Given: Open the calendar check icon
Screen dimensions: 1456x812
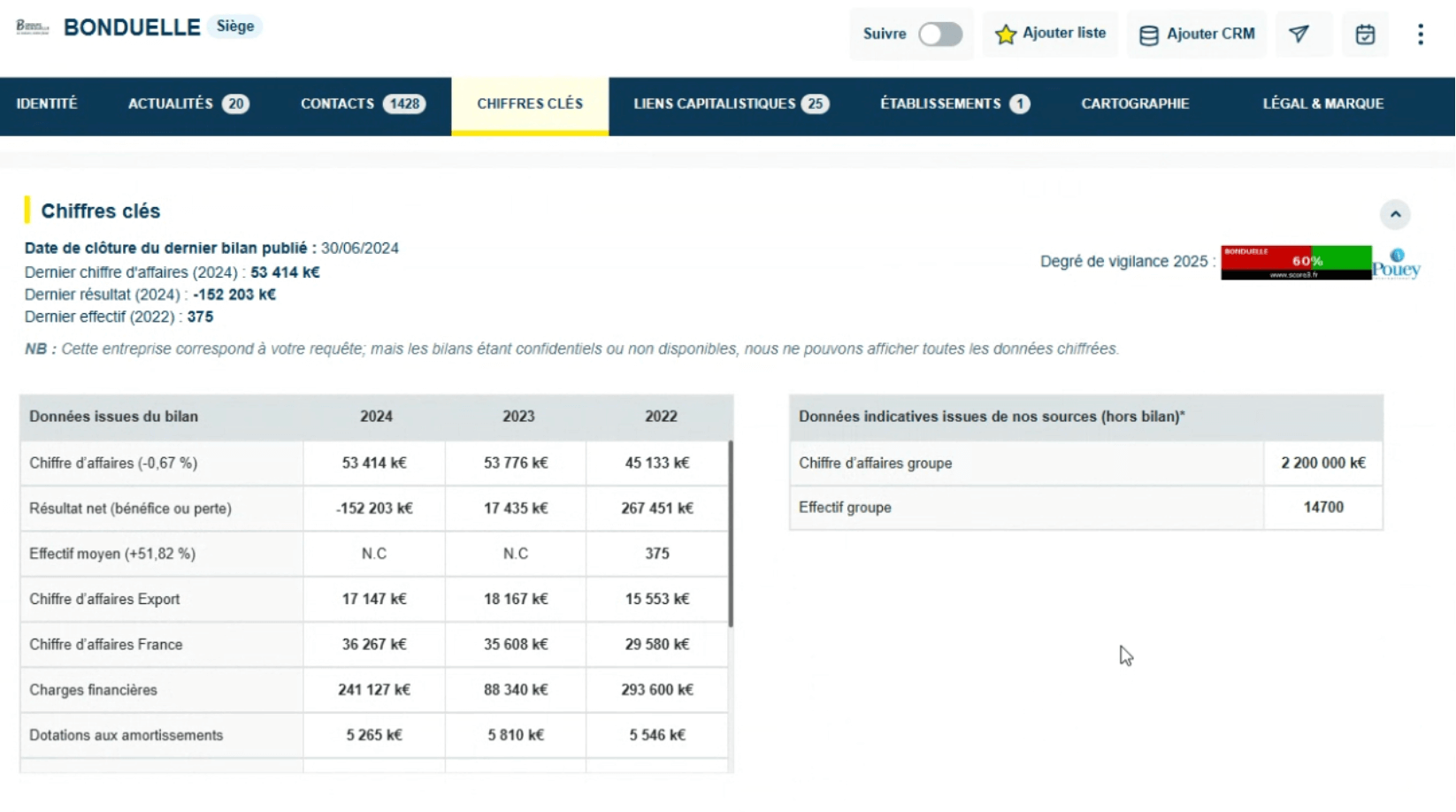Looking at the screenshot, I should pos(1365,34).
